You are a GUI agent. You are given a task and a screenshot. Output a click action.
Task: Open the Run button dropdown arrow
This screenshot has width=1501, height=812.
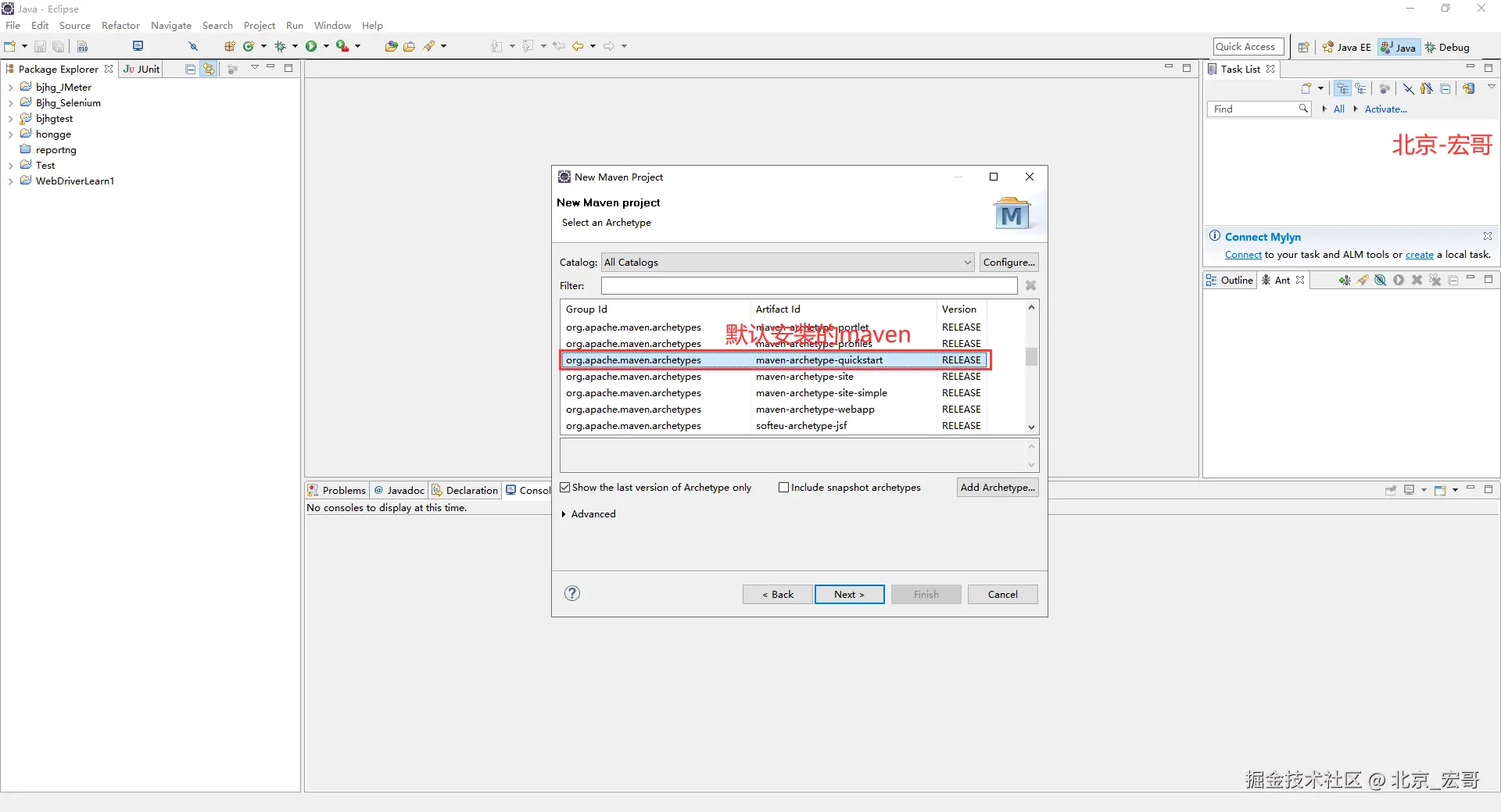tap(326, 46)
